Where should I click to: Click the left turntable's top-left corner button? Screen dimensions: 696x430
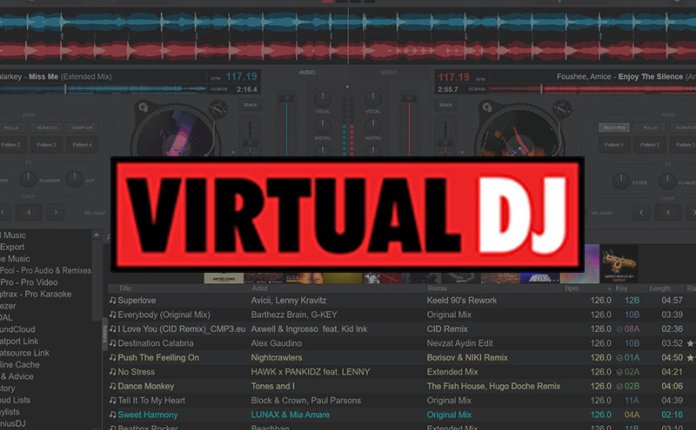pos(142,107)
